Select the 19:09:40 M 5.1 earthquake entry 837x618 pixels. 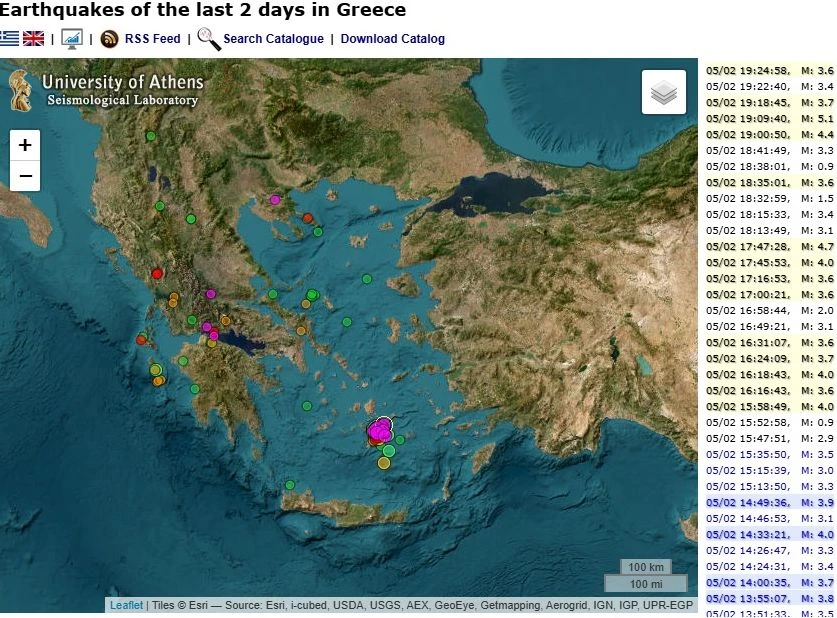[769, 118]
